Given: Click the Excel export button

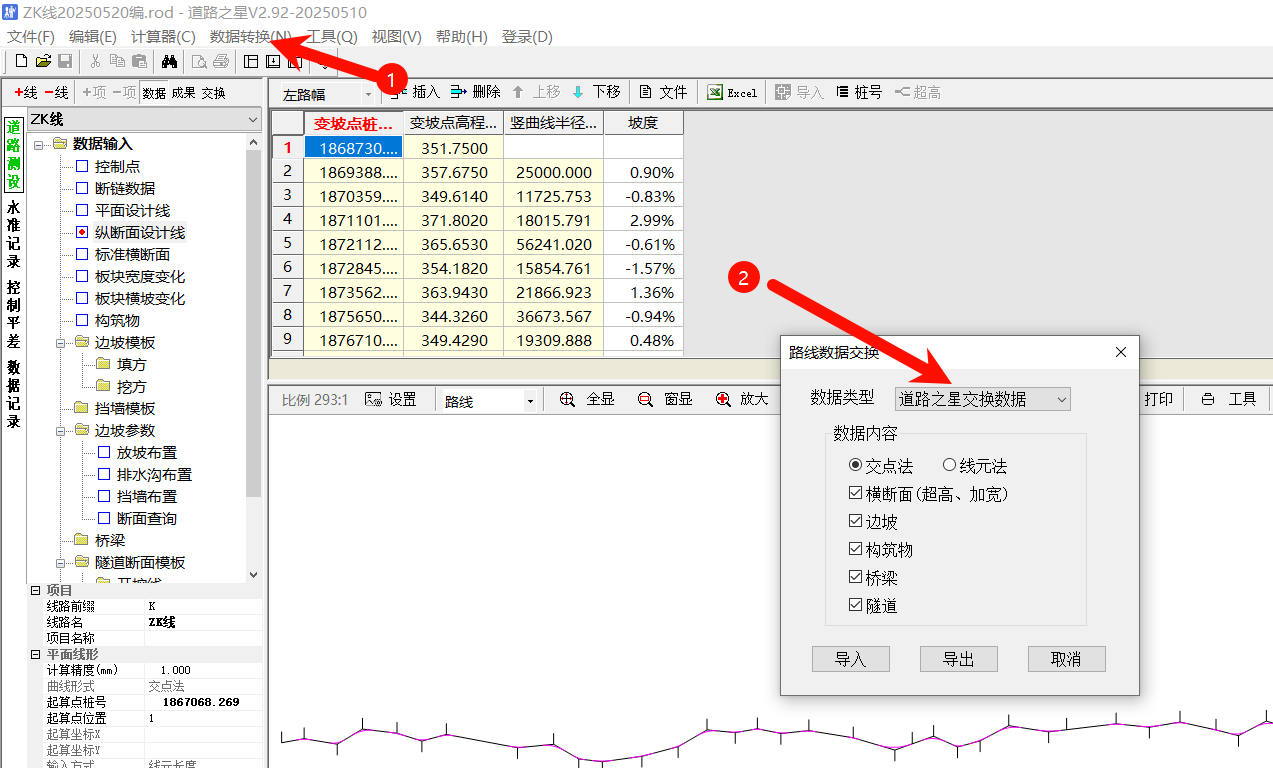Looking at the screenshot, I should click(732, 92).
